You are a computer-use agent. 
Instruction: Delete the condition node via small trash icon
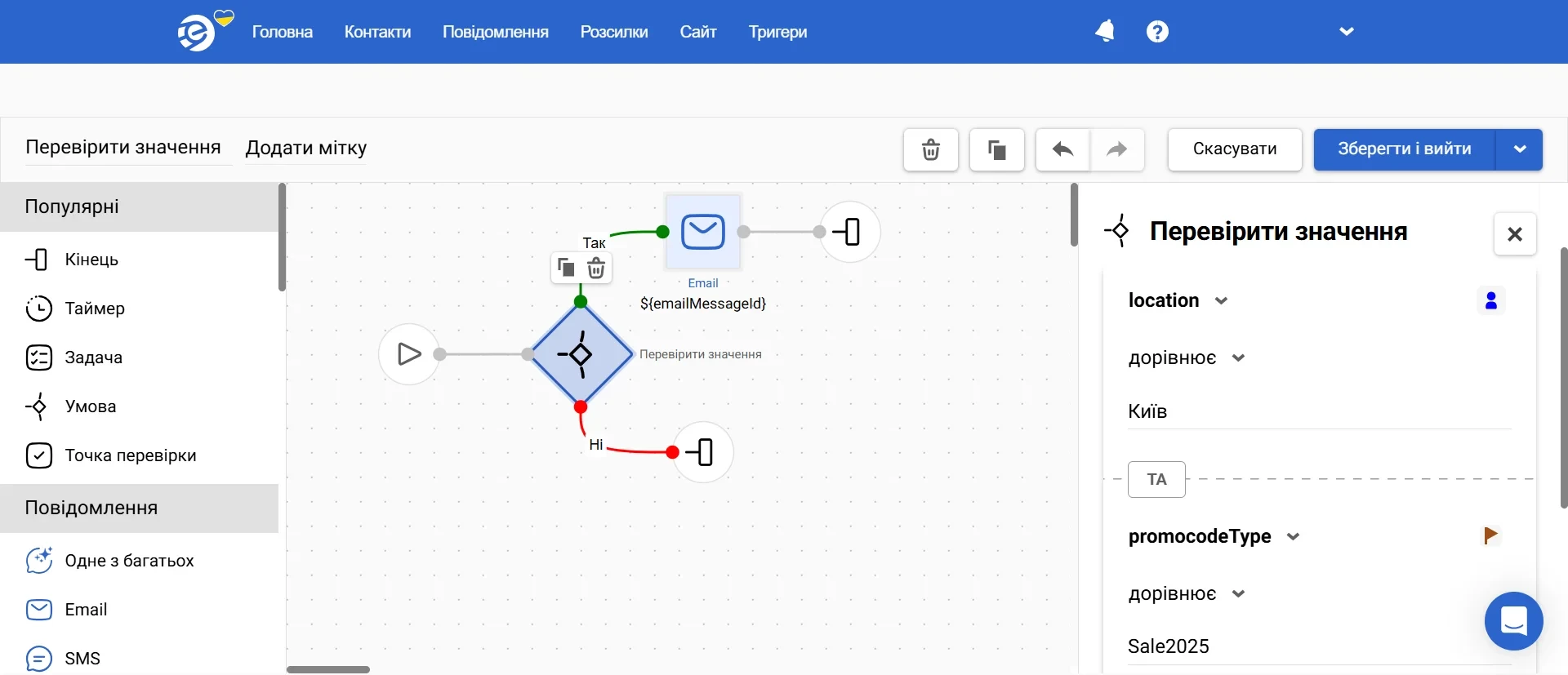[596, 268]
